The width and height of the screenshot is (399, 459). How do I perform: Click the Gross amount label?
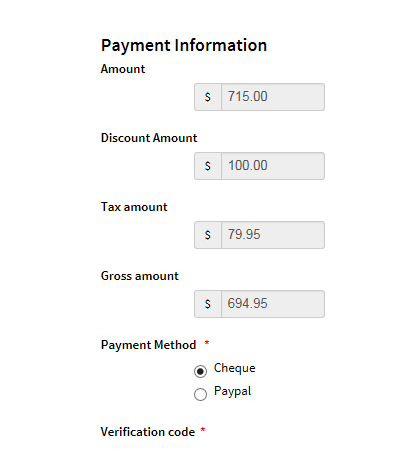pyautogui.click(x=140, y=276)
